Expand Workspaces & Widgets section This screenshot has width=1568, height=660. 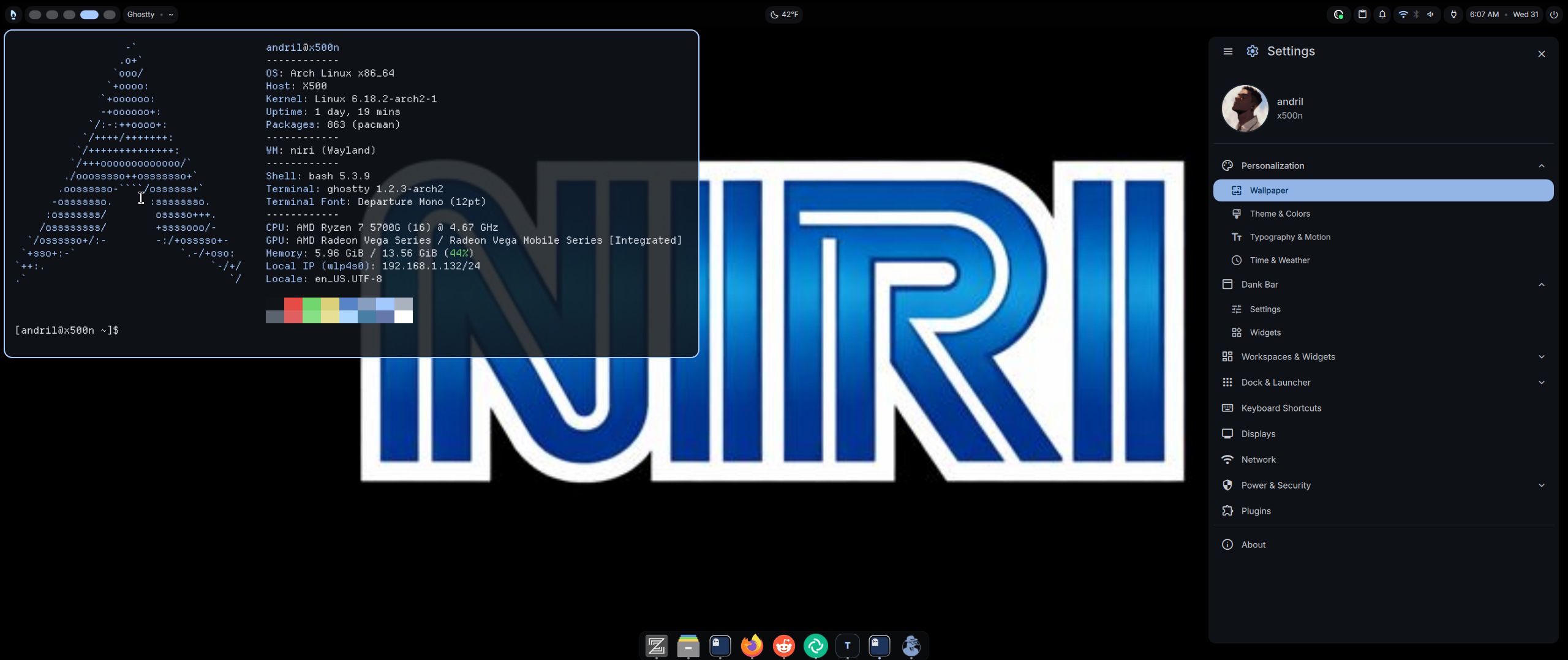pyautogui.click(x=1541, y=357)
